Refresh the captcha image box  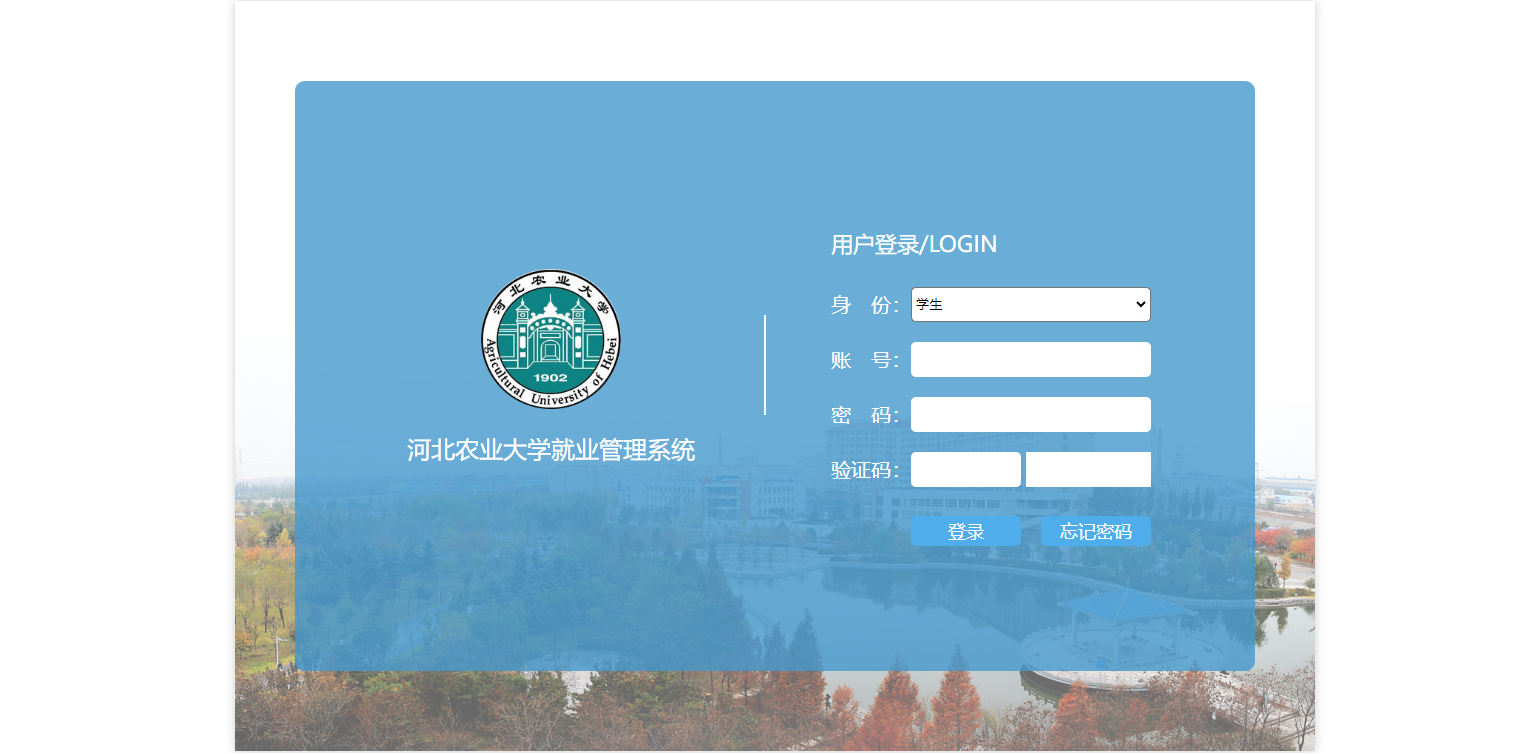[1088, 470]
